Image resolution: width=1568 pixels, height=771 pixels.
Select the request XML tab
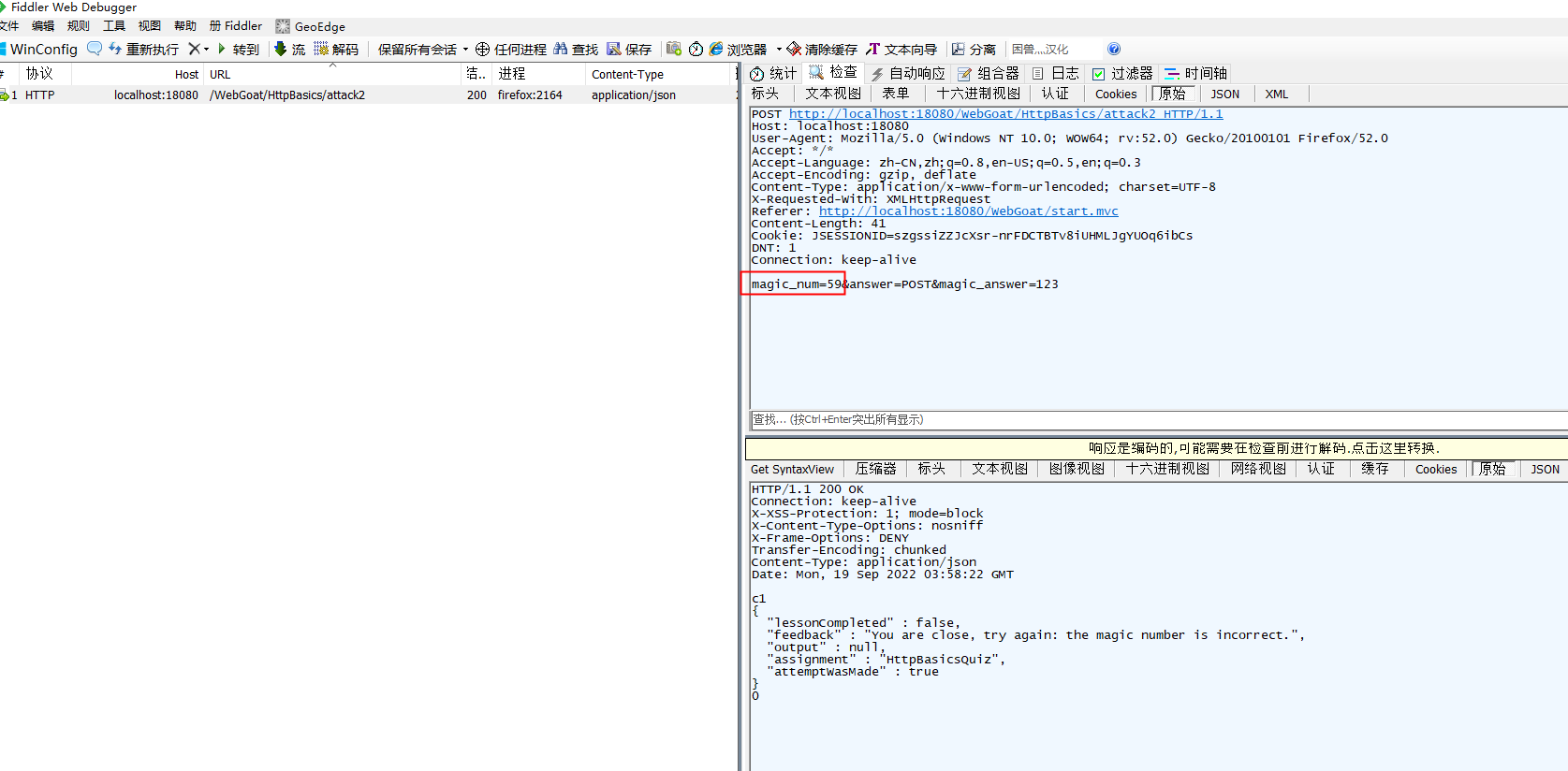pos(1277,94)
